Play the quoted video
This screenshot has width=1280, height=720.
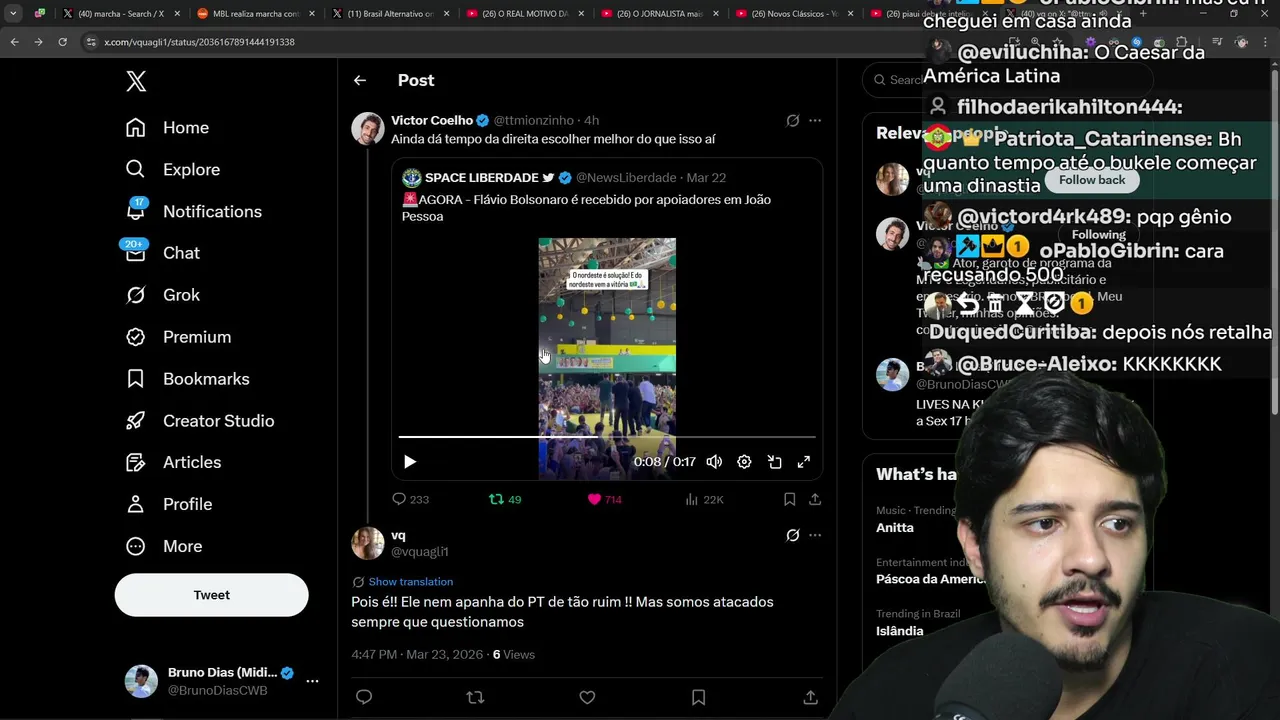tap(409, 462)
